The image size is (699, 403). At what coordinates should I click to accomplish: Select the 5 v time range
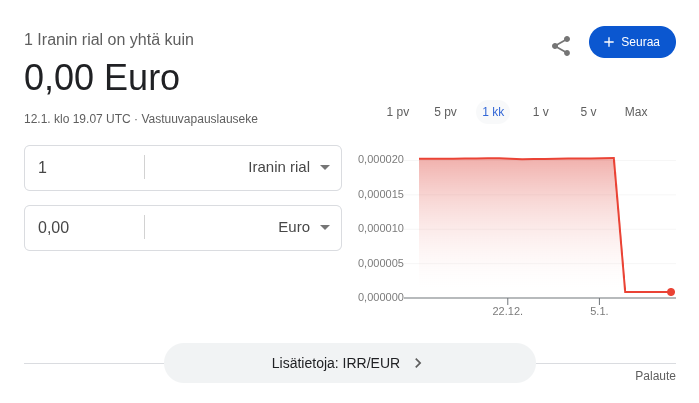point(588,112)
